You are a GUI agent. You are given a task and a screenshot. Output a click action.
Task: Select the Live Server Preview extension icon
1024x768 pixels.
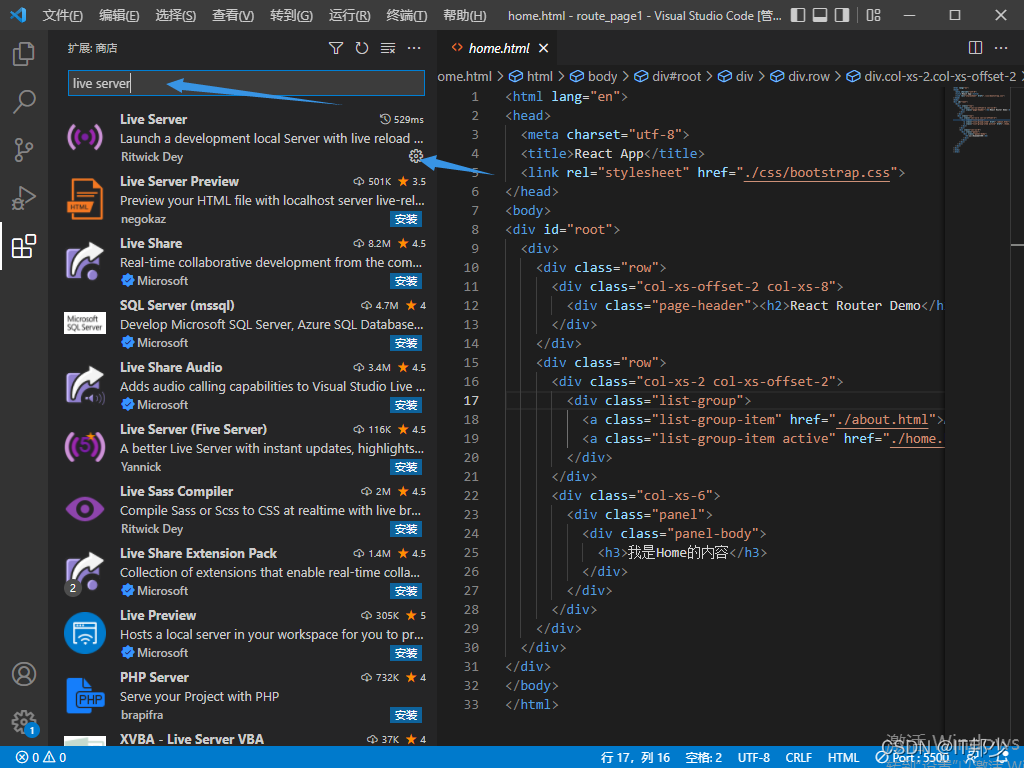point(85,199)
